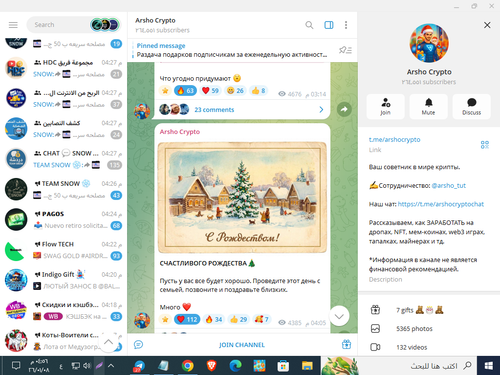This screenshot has width=500, height=375.
Task: Toggle the fire 34 reaction
Action: pyautogui.click(x=214, y=319)
